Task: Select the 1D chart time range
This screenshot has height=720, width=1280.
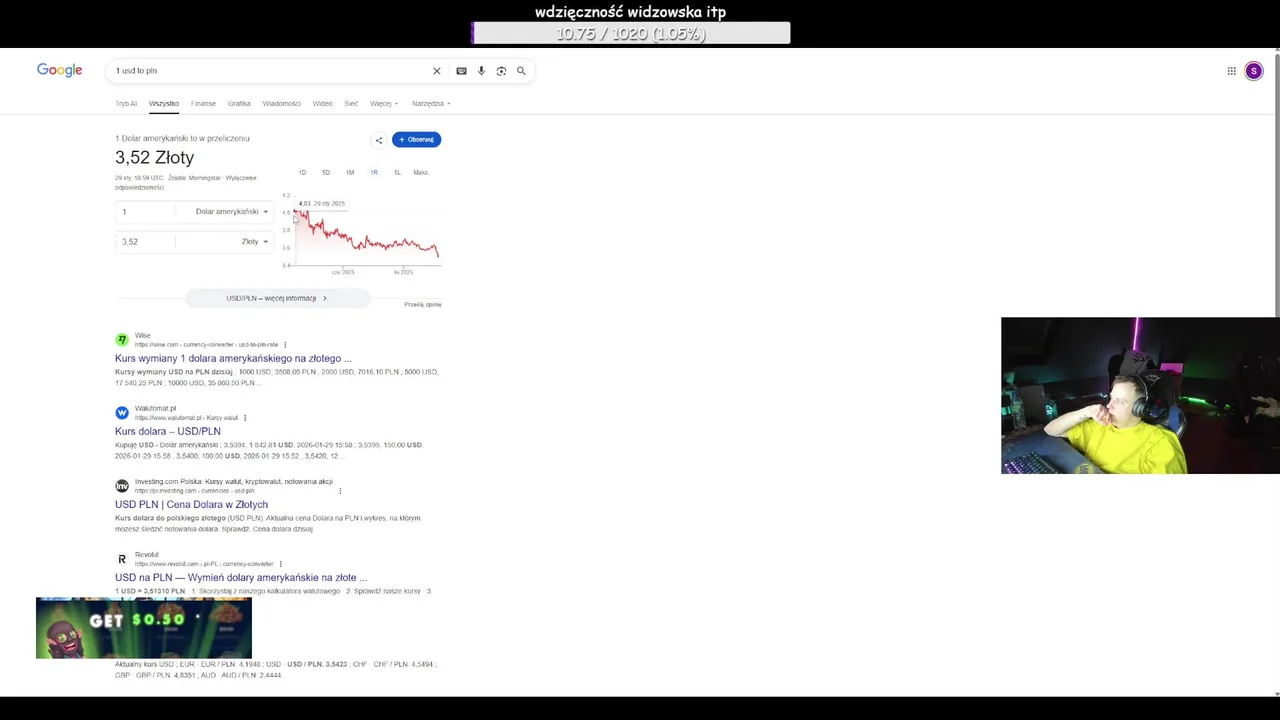Action: pyautogui.click(x=302, y=173)
